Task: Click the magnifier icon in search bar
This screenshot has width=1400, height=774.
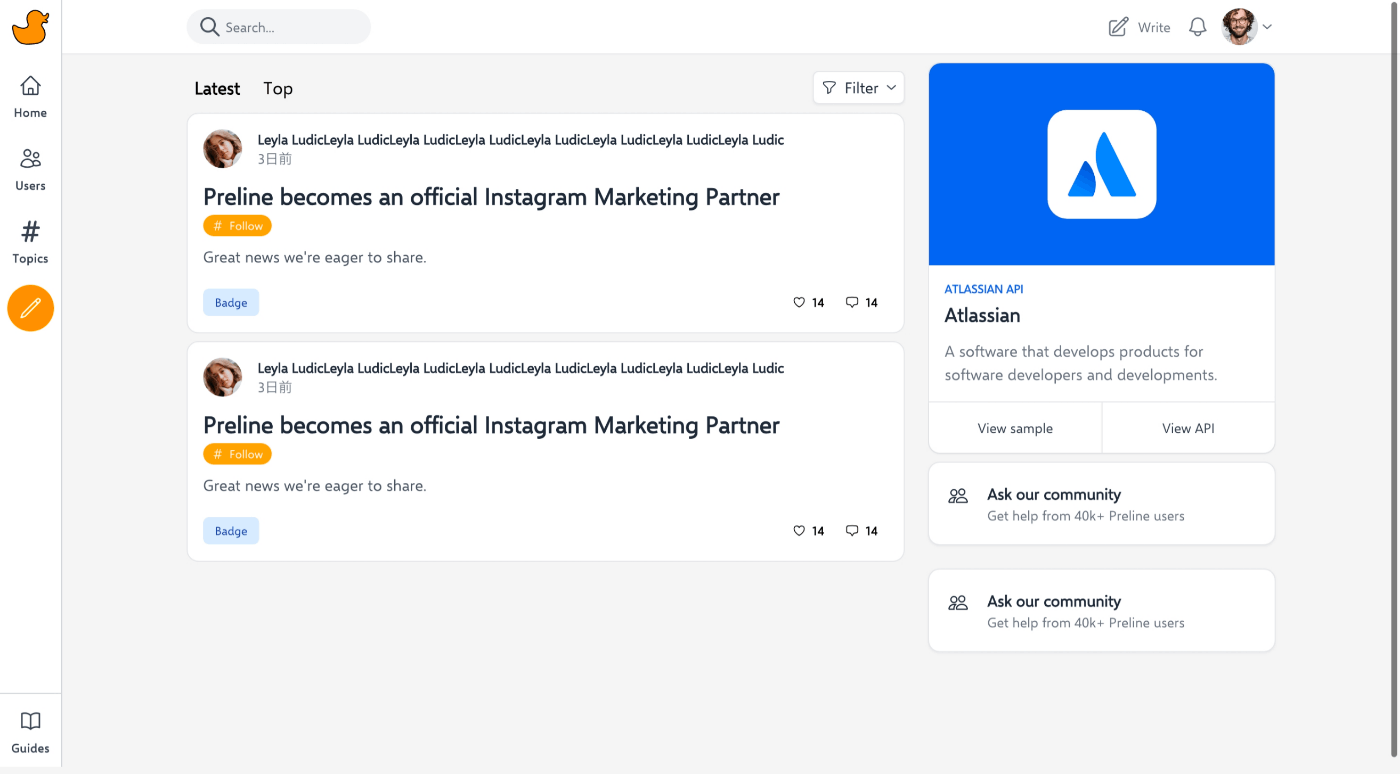Action: tap(210, 27)
